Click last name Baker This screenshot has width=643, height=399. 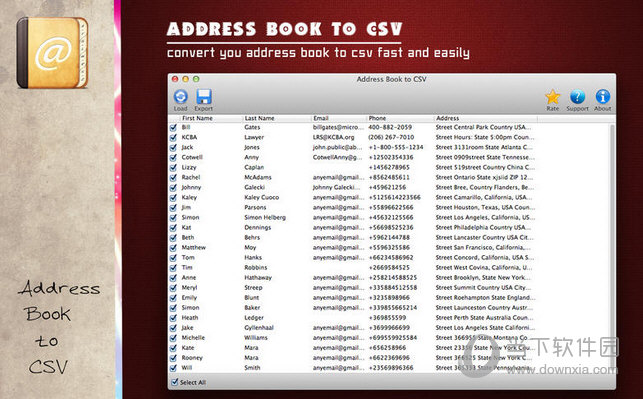click(252, 308)
